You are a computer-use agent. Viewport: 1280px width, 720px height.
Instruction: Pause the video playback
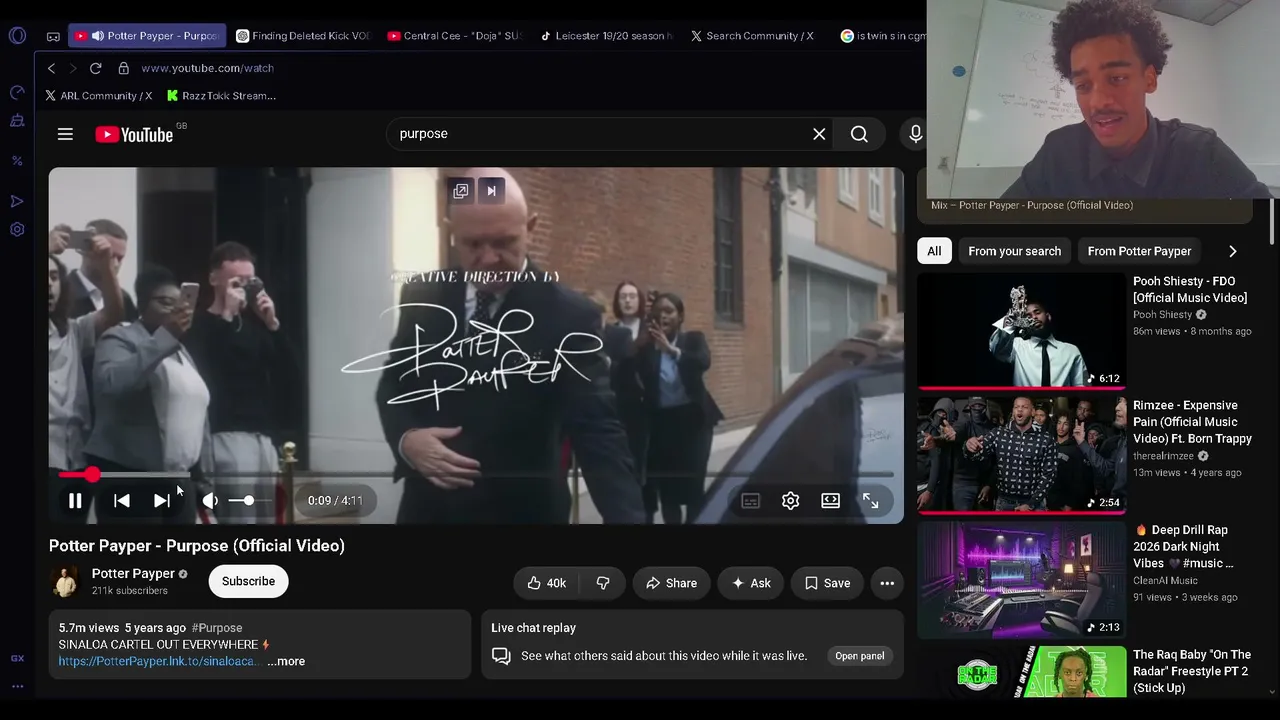click(x=75, y=501)
